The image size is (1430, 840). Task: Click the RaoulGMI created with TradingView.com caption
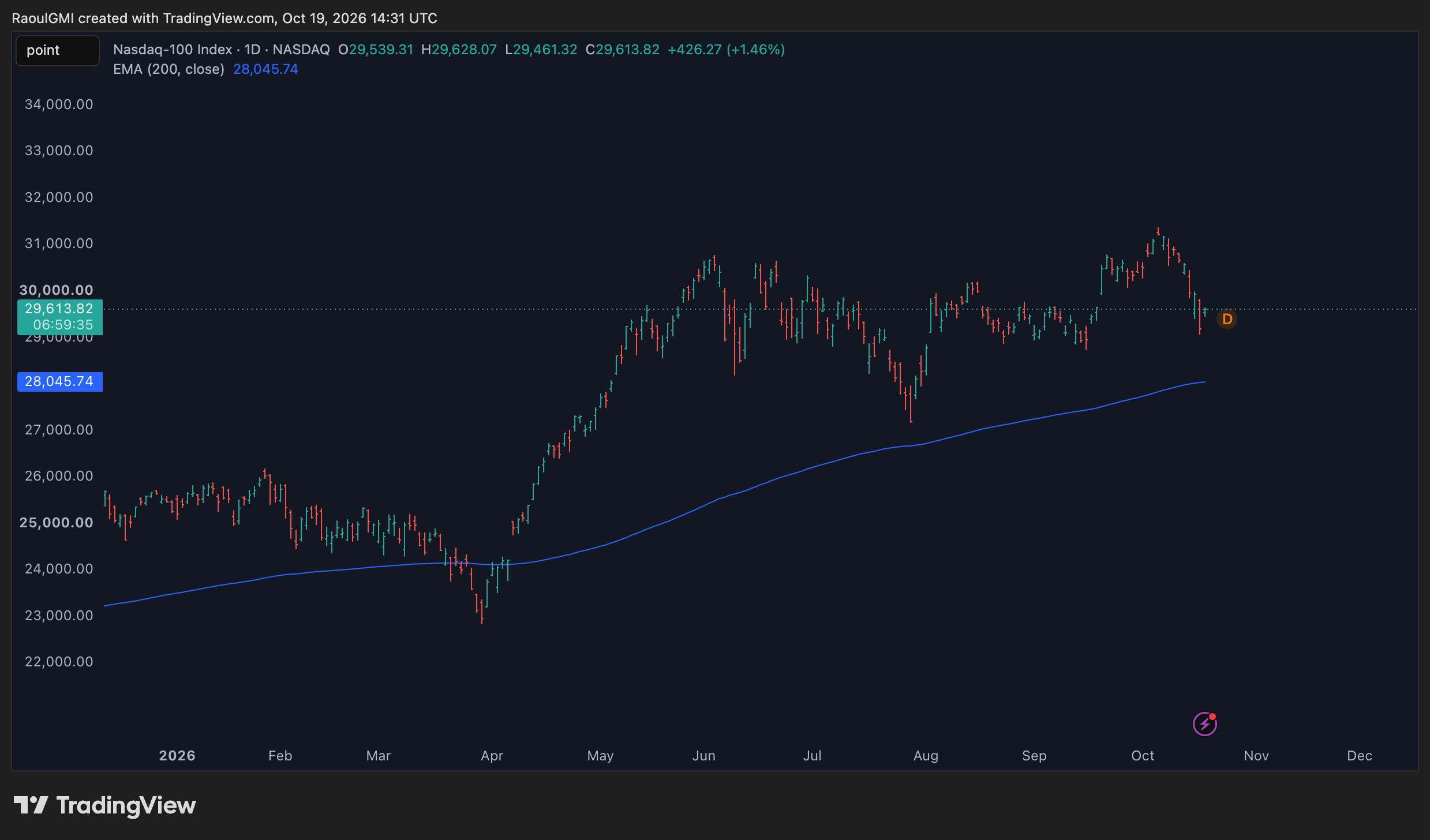coord(224,18)
